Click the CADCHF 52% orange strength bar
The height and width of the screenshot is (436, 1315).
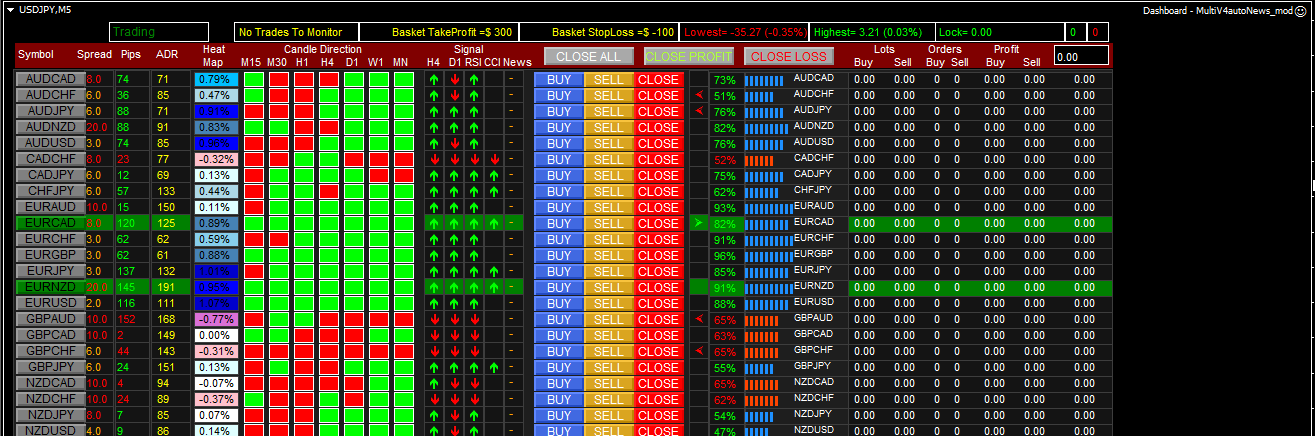tap(760, 159)
